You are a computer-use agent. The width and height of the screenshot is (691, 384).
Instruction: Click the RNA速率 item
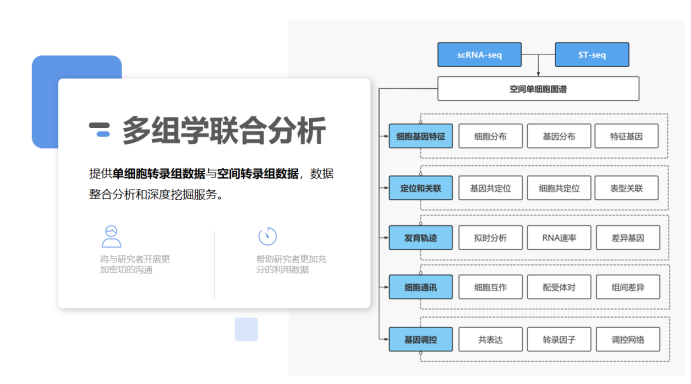click(559, 238)
